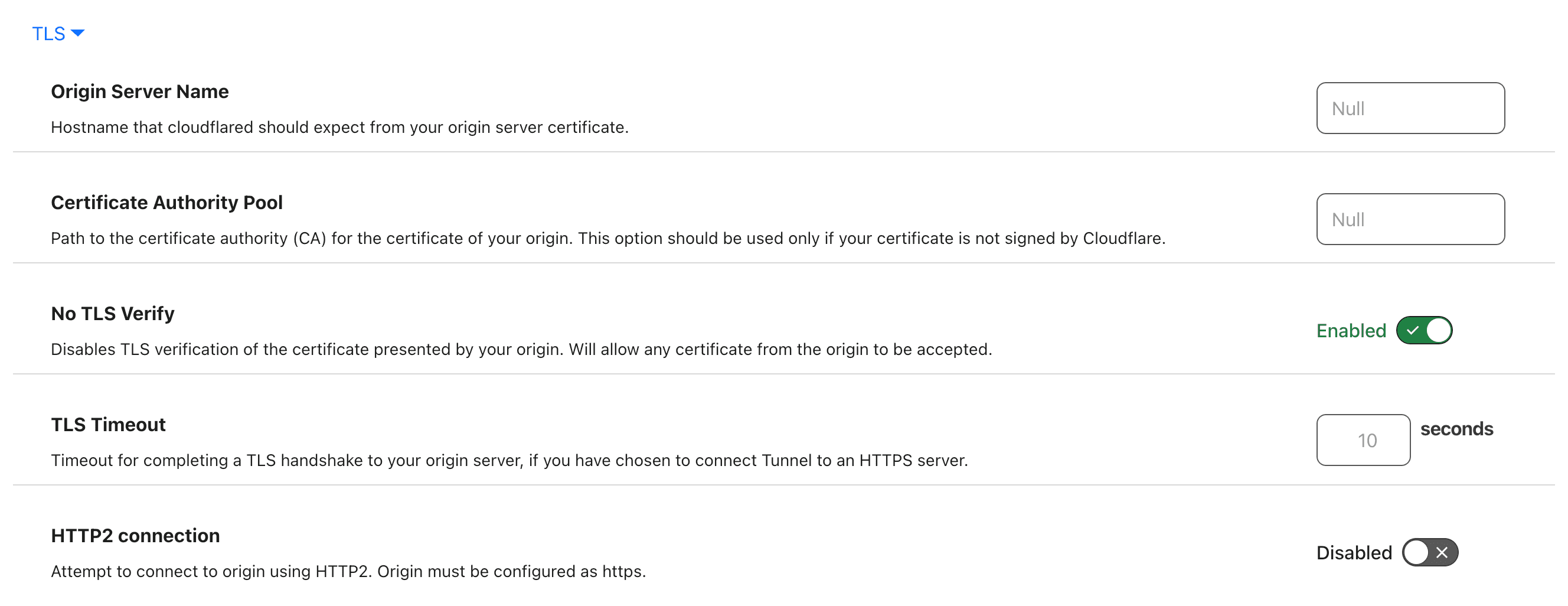Viewport: 1568px width, 606px height.
Task: Click the TLS Timeout heading
Action: [109, 425]
